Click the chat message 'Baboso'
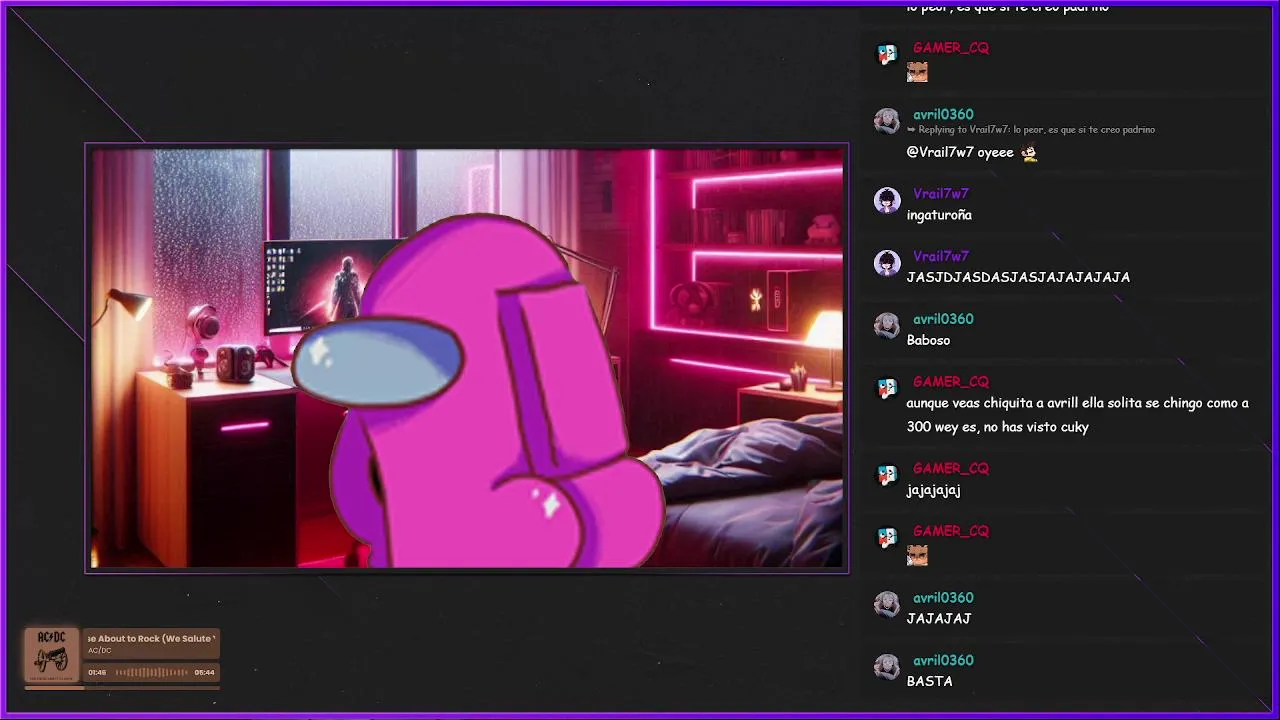Screen dimensions: 1280x720 coord(928,340)
